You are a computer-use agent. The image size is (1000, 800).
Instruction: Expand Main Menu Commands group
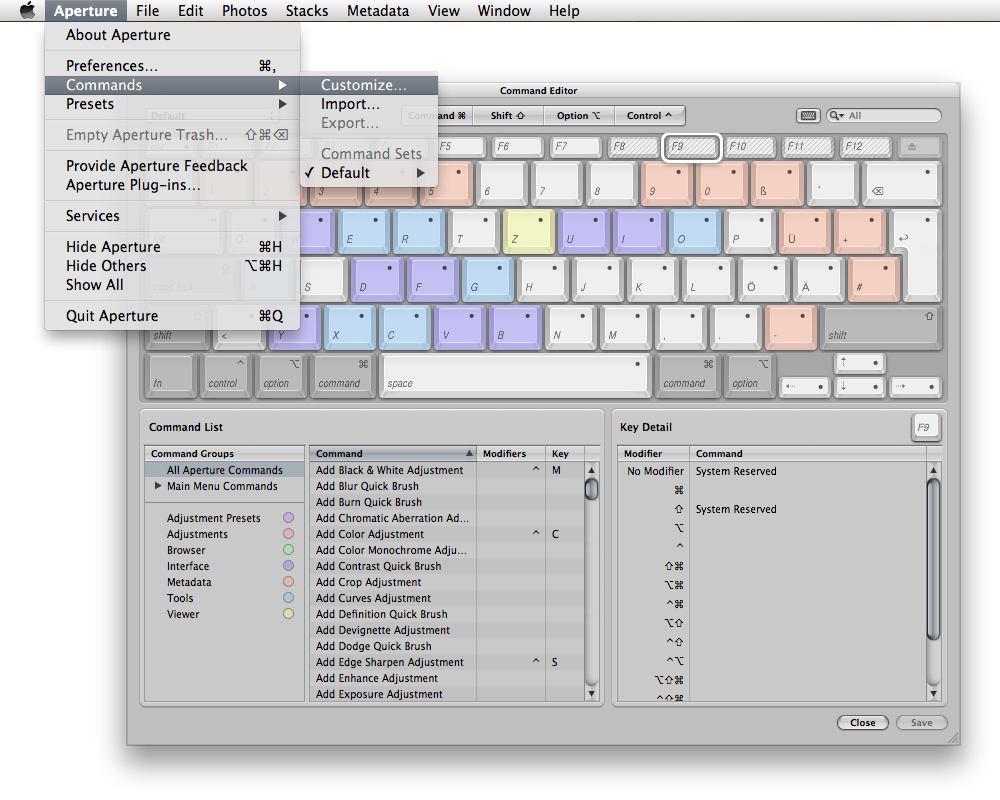(x=158, y=486)
